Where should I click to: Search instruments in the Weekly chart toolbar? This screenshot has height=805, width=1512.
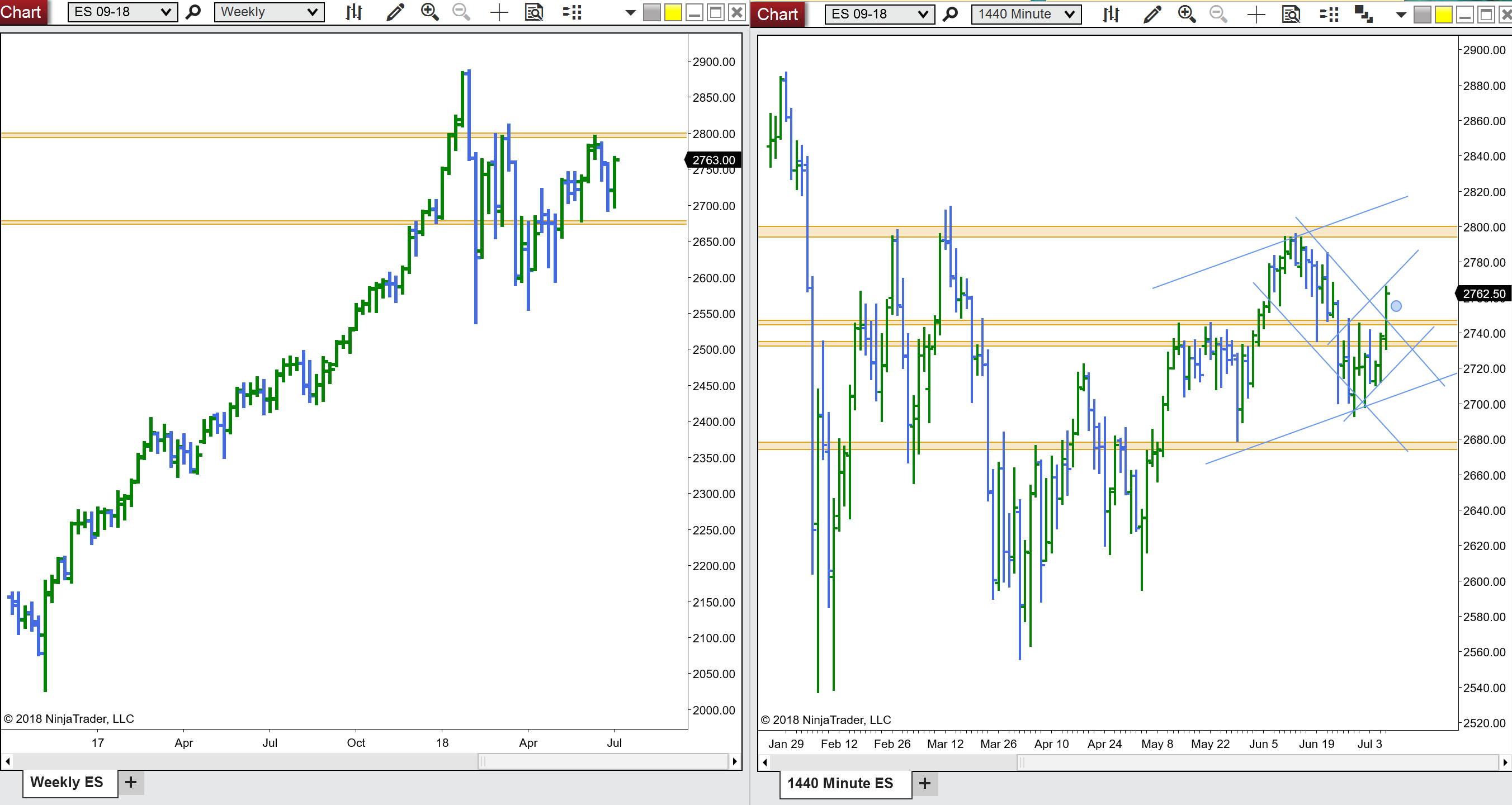tap(193, 12)
